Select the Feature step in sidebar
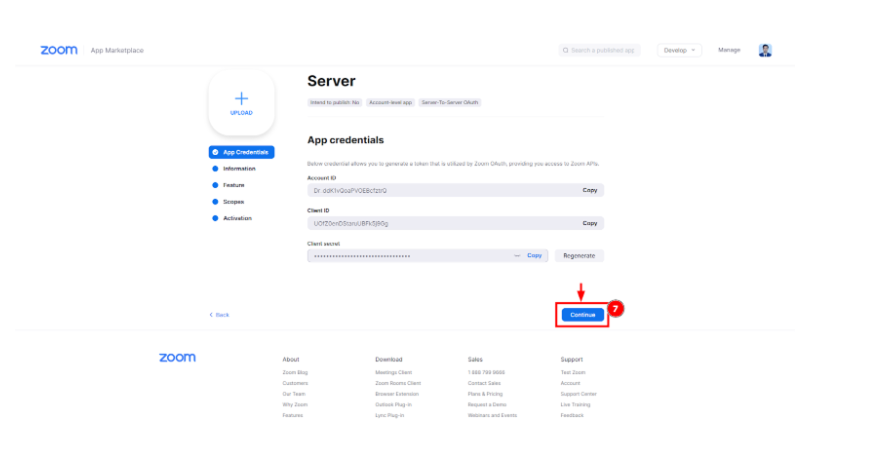884x475 pixels. 234,185
